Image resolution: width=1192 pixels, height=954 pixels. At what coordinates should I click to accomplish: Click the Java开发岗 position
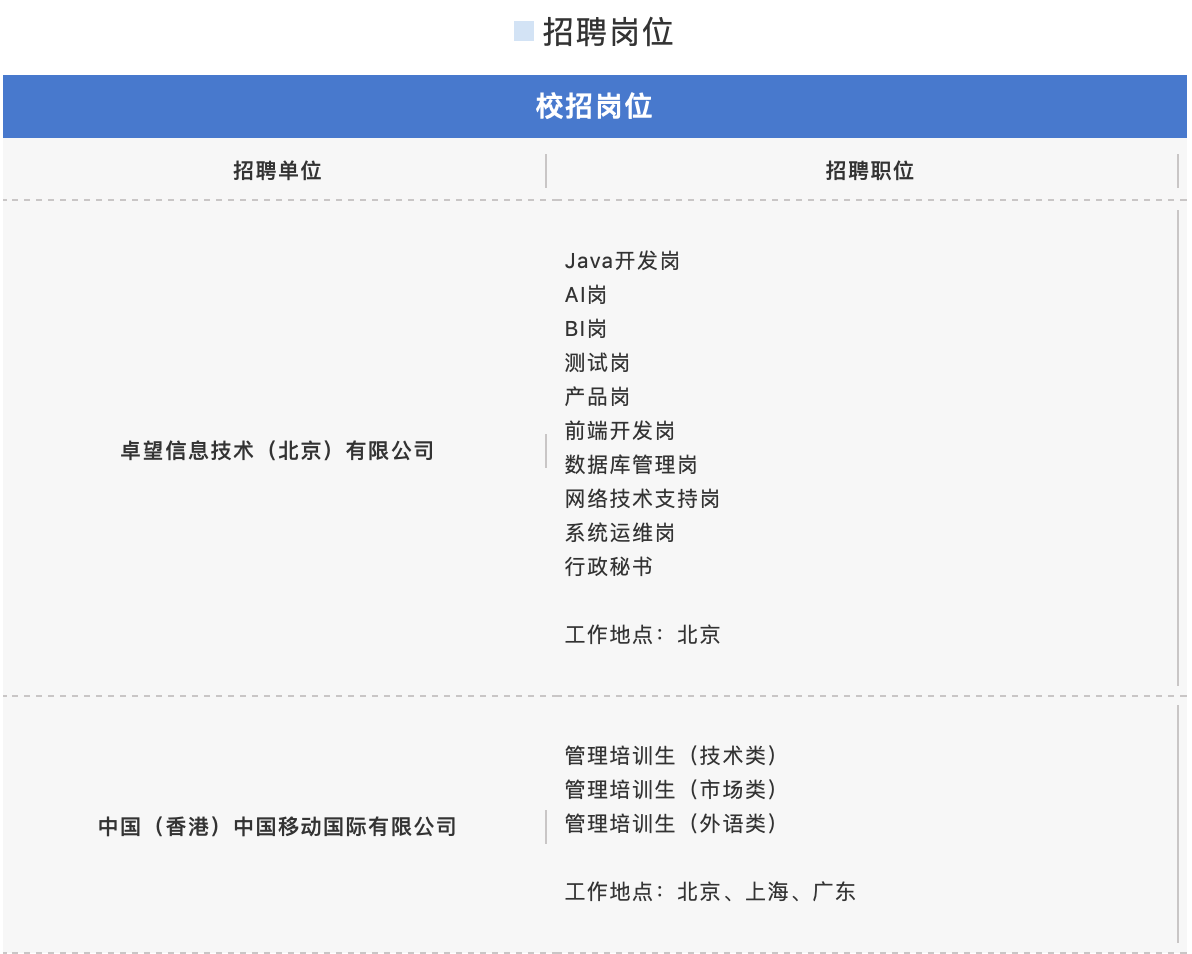[622, 261]
